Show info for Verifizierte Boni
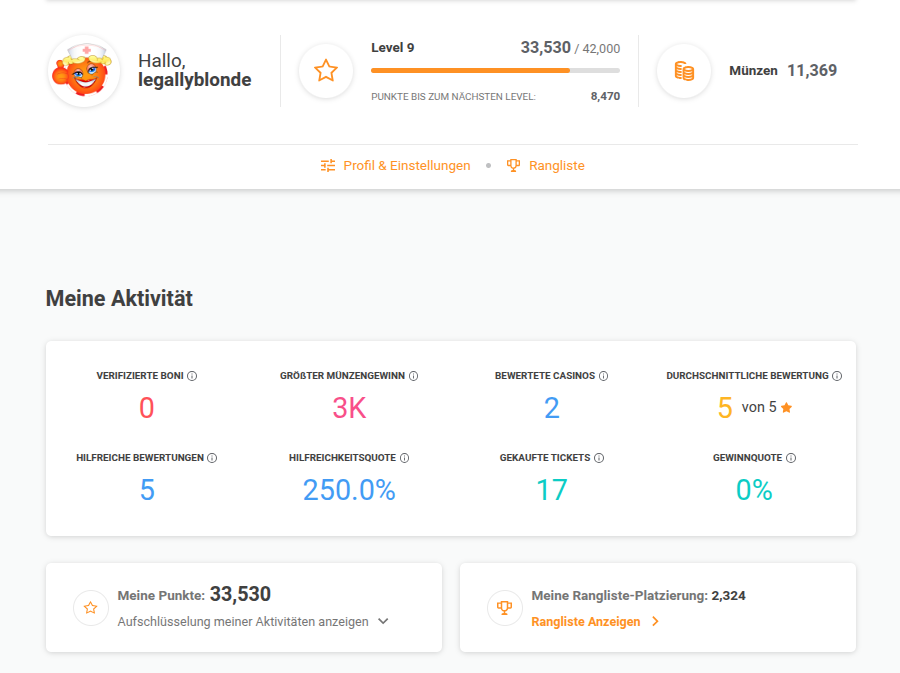Image resolution: width=900 pixels, height=673 pixels. (192, 376)
